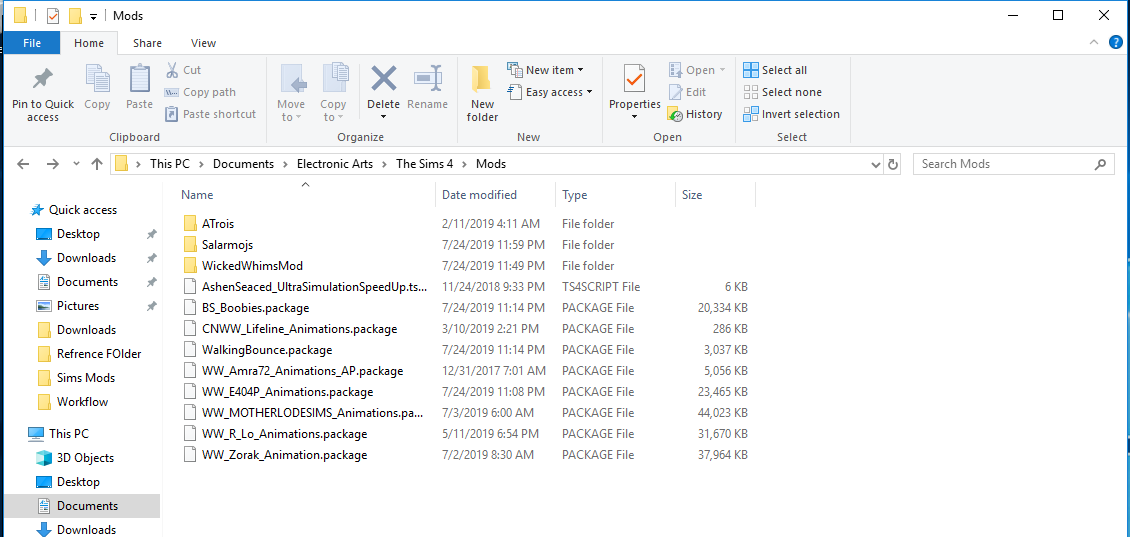This screenshot has width=1130, height=537.
Task: Open the blue Help question mark
Action: coord(1116,43)
